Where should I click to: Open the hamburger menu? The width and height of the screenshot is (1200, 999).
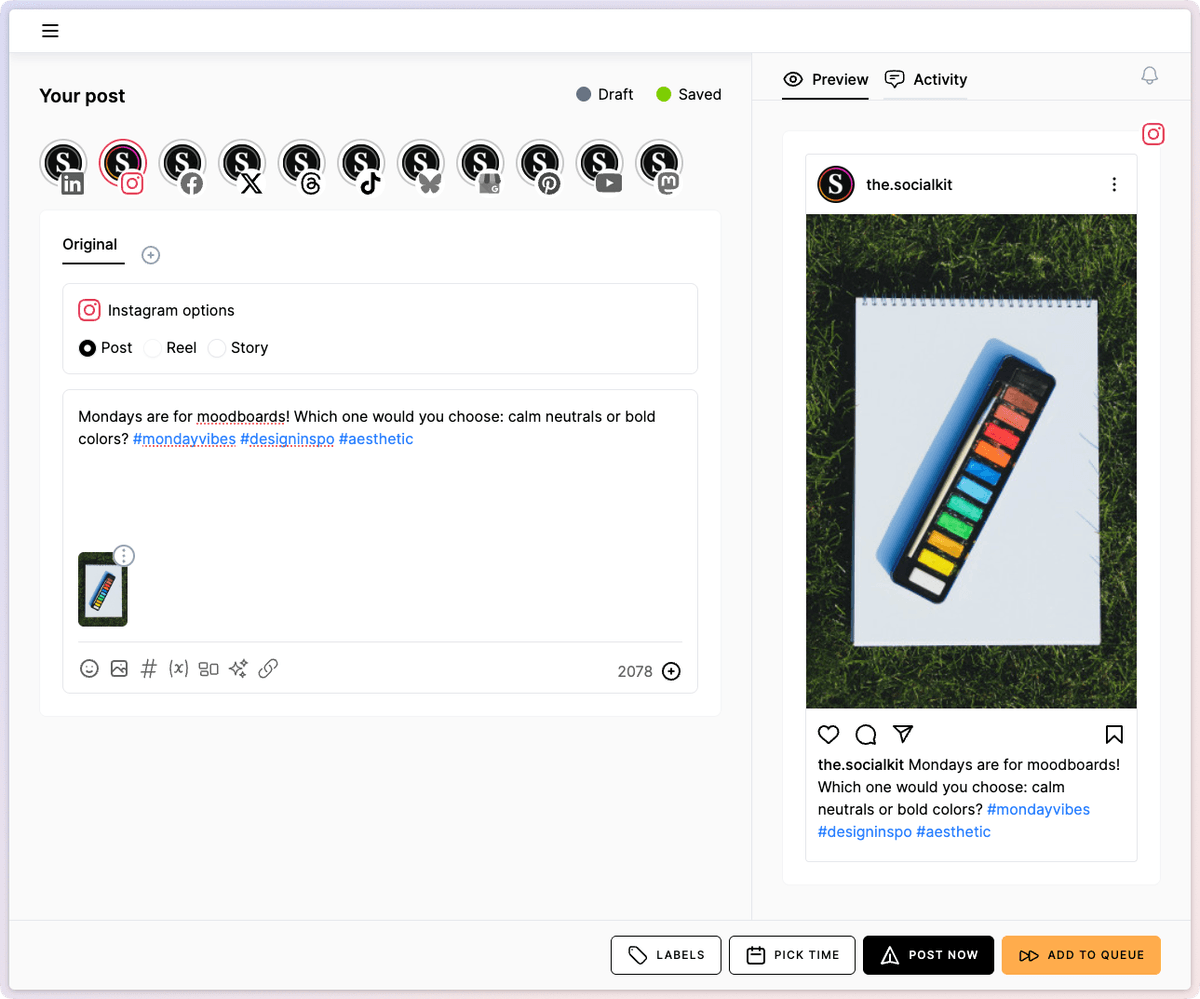[50, 31]
